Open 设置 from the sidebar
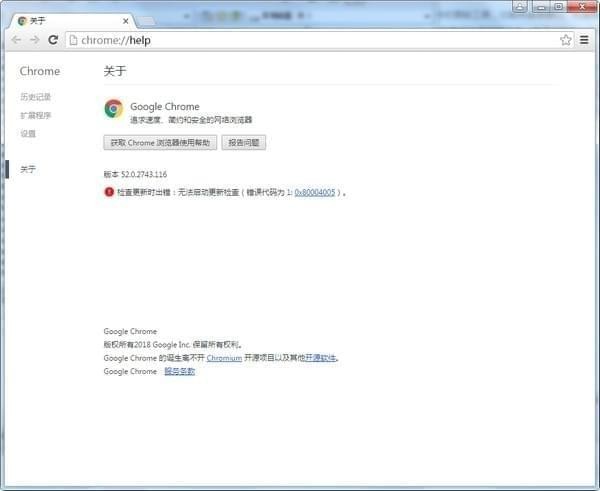The image size is (600, 491). pos(28,133)
